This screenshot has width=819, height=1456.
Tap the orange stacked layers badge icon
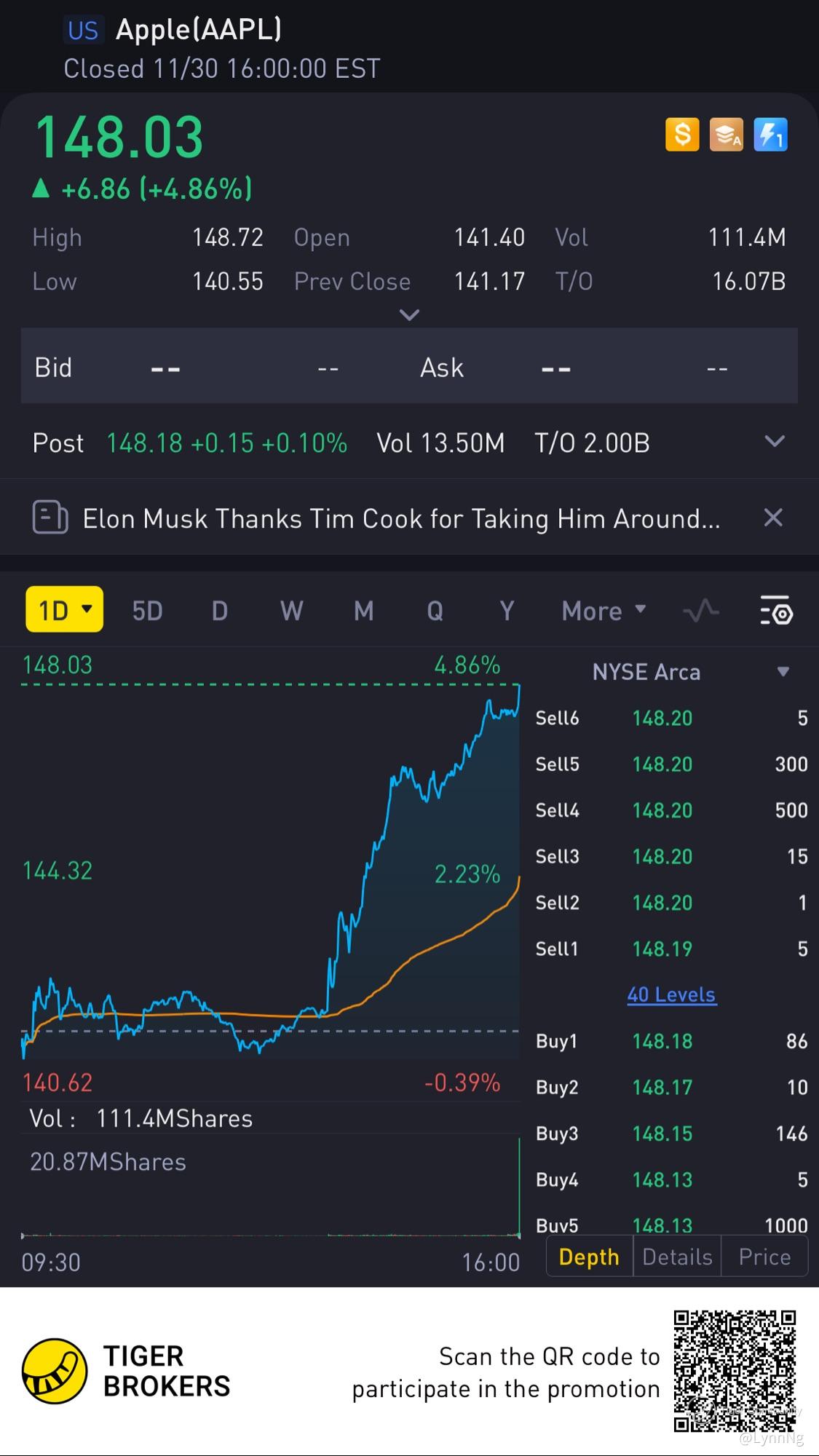tap(727, 135)
